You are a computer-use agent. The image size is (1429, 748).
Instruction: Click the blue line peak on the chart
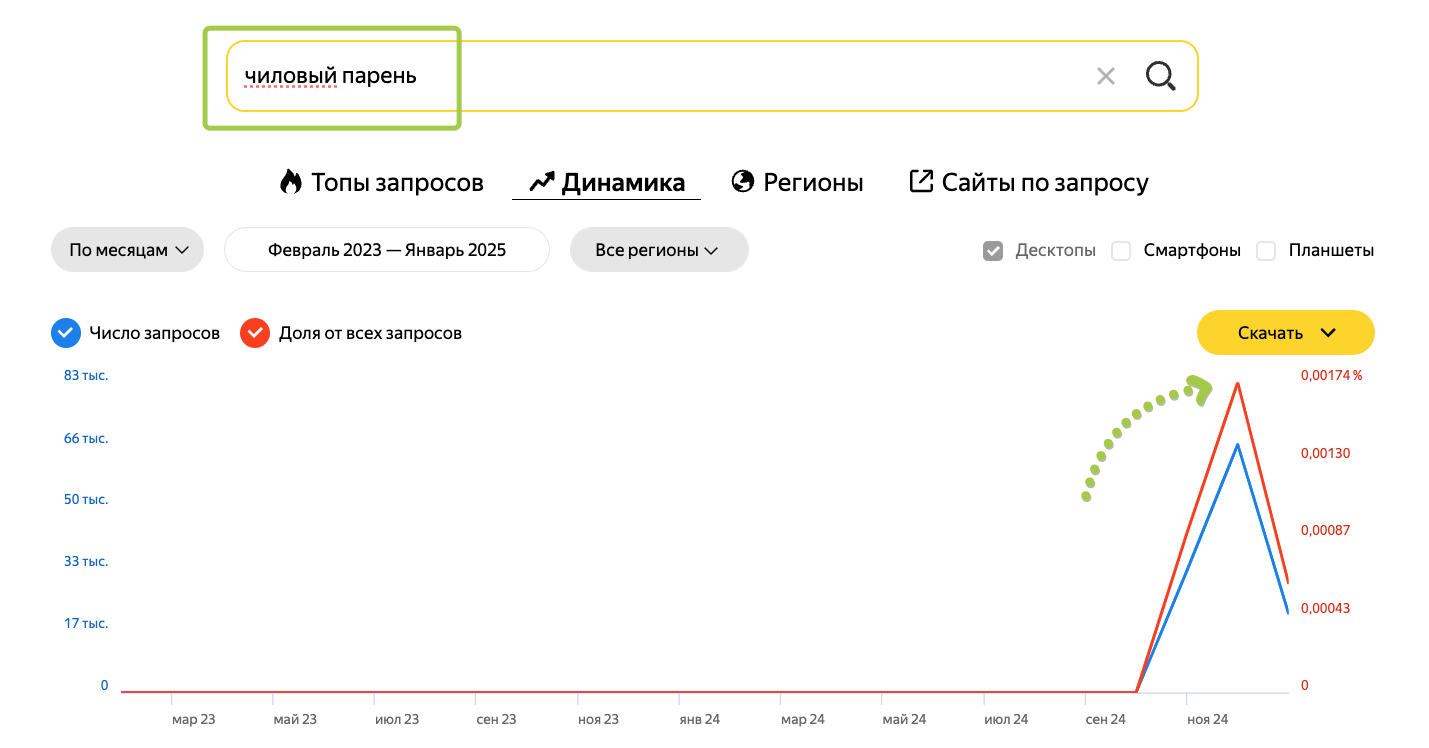click(x=1238, y=444)
